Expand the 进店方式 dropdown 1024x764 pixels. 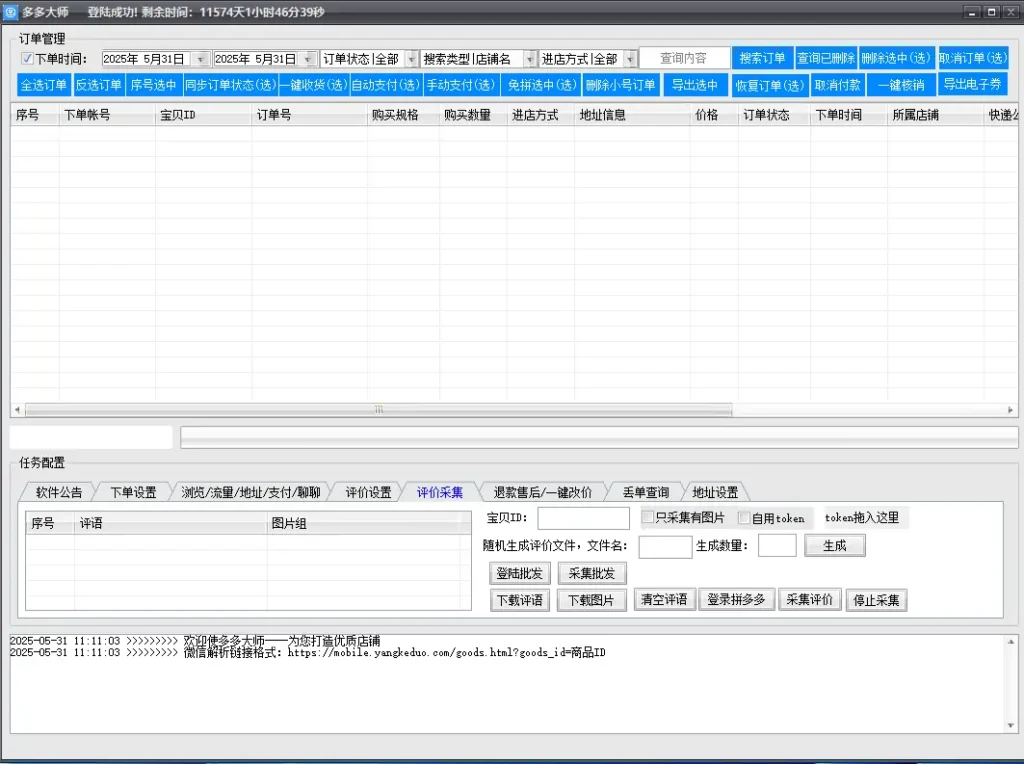[630, 59]
